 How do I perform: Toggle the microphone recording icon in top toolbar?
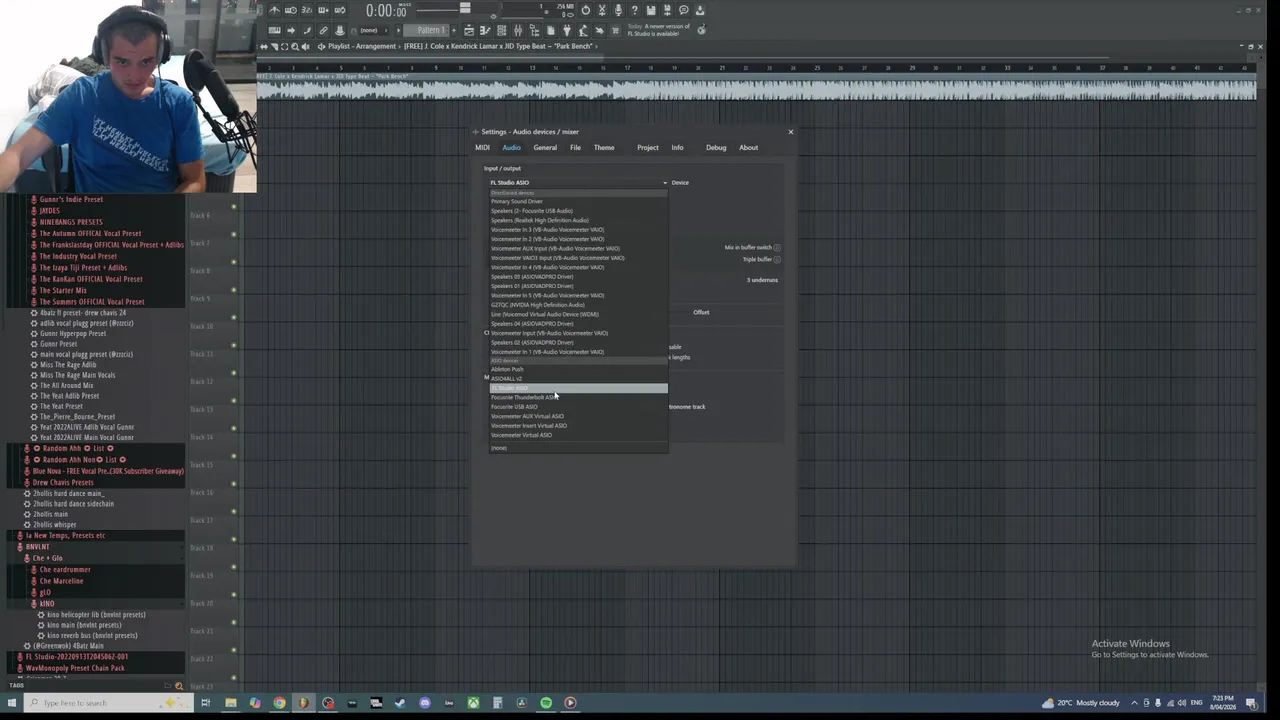tap(618, 10)
